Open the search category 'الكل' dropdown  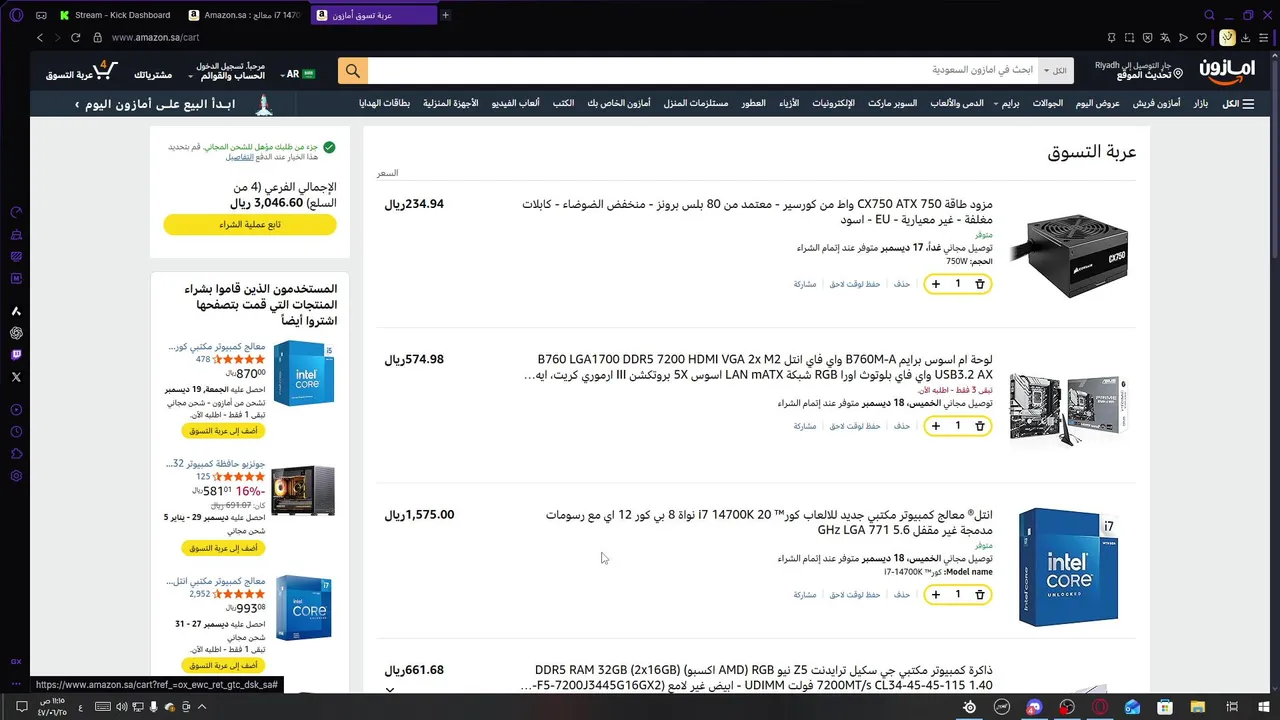click(x=1055, y=71)
